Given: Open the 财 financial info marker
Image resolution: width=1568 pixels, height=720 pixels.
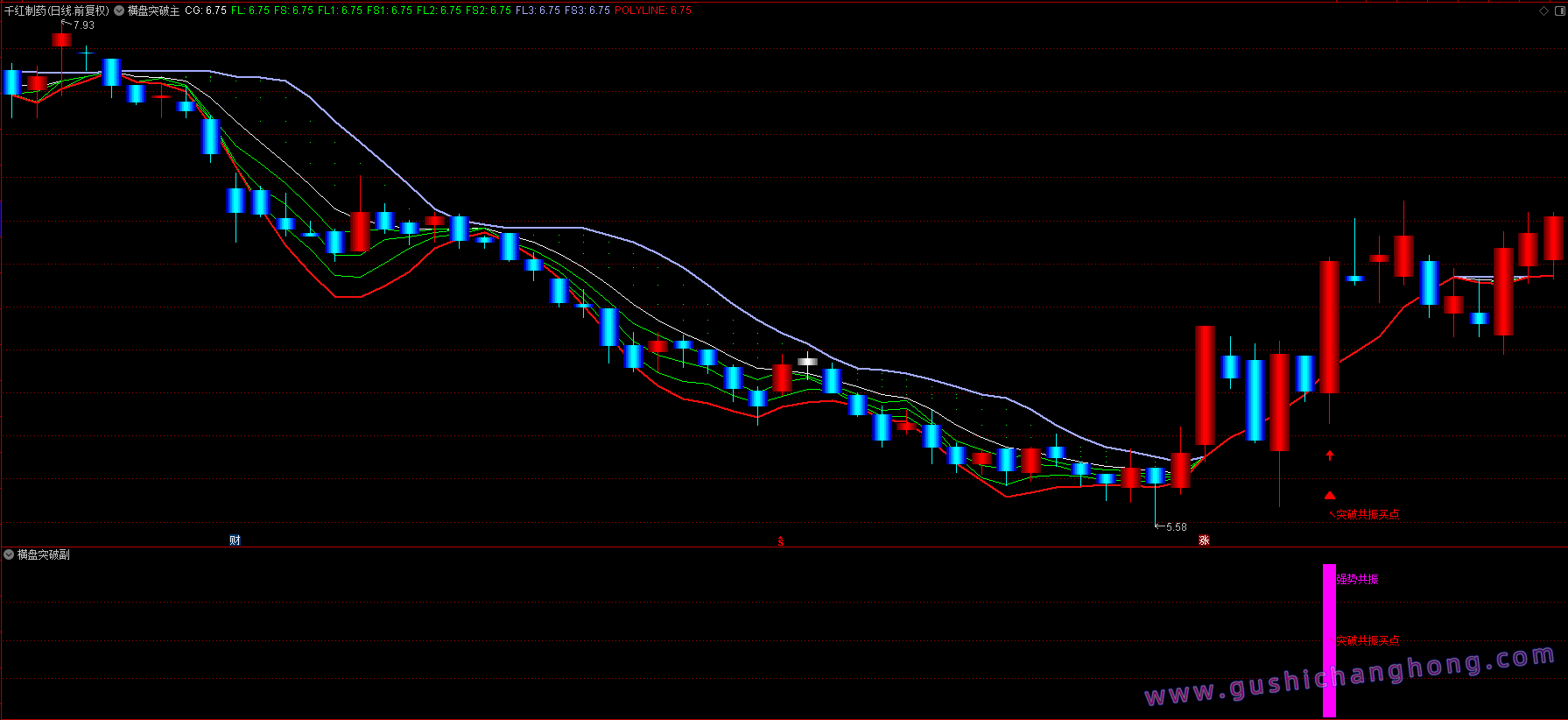Looking at the screenshot, I should (235, 540).
